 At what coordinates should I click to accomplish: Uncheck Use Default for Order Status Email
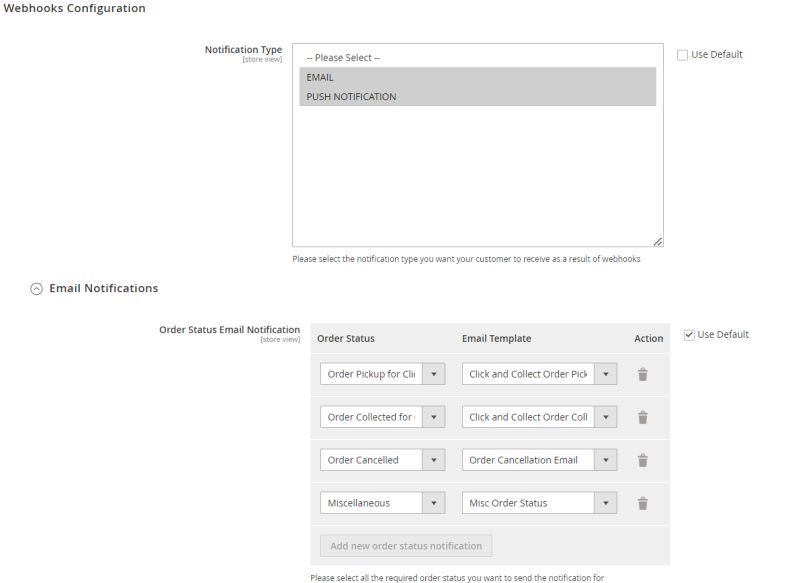click(x=689, y=335)
